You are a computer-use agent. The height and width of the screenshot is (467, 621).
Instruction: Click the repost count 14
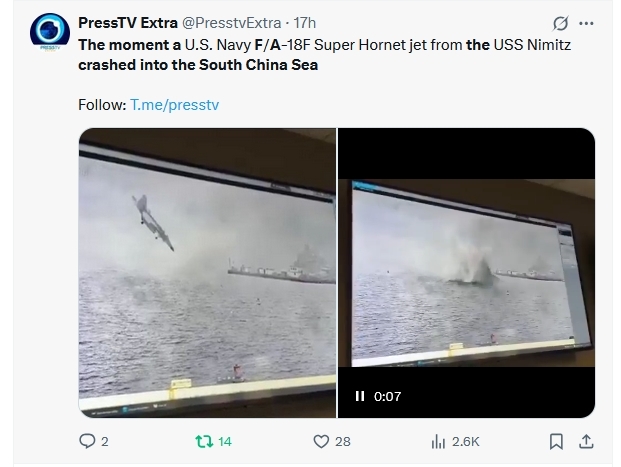(225, 441)
